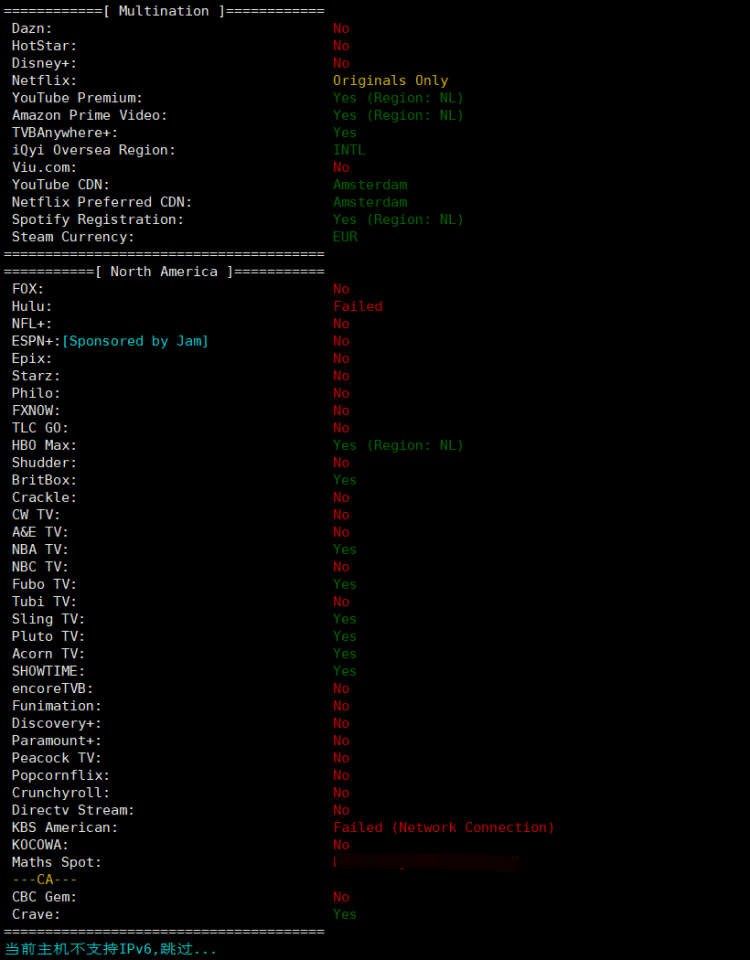Click the Hulu 'Failed' status
750x960 pixels.
(357, 307)
